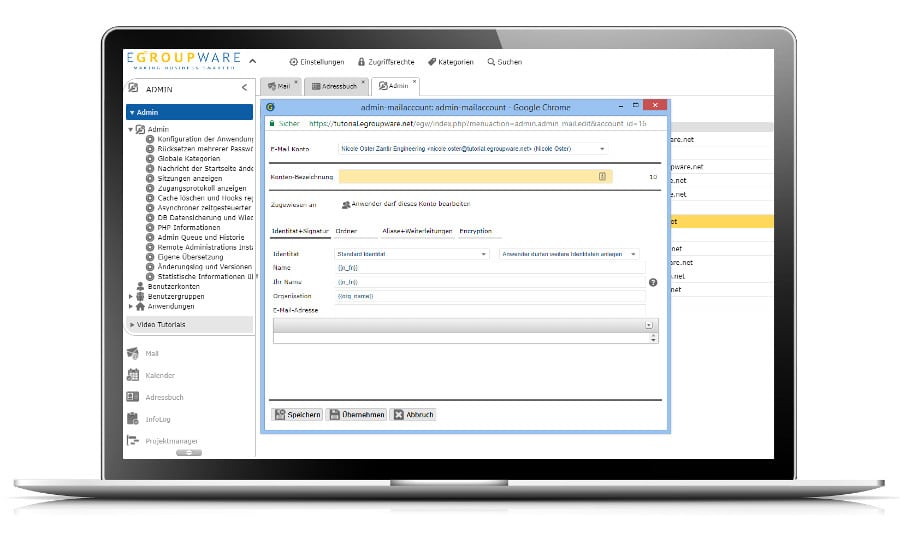
Task: Click the Speichern button
Action: pos(297,415)
